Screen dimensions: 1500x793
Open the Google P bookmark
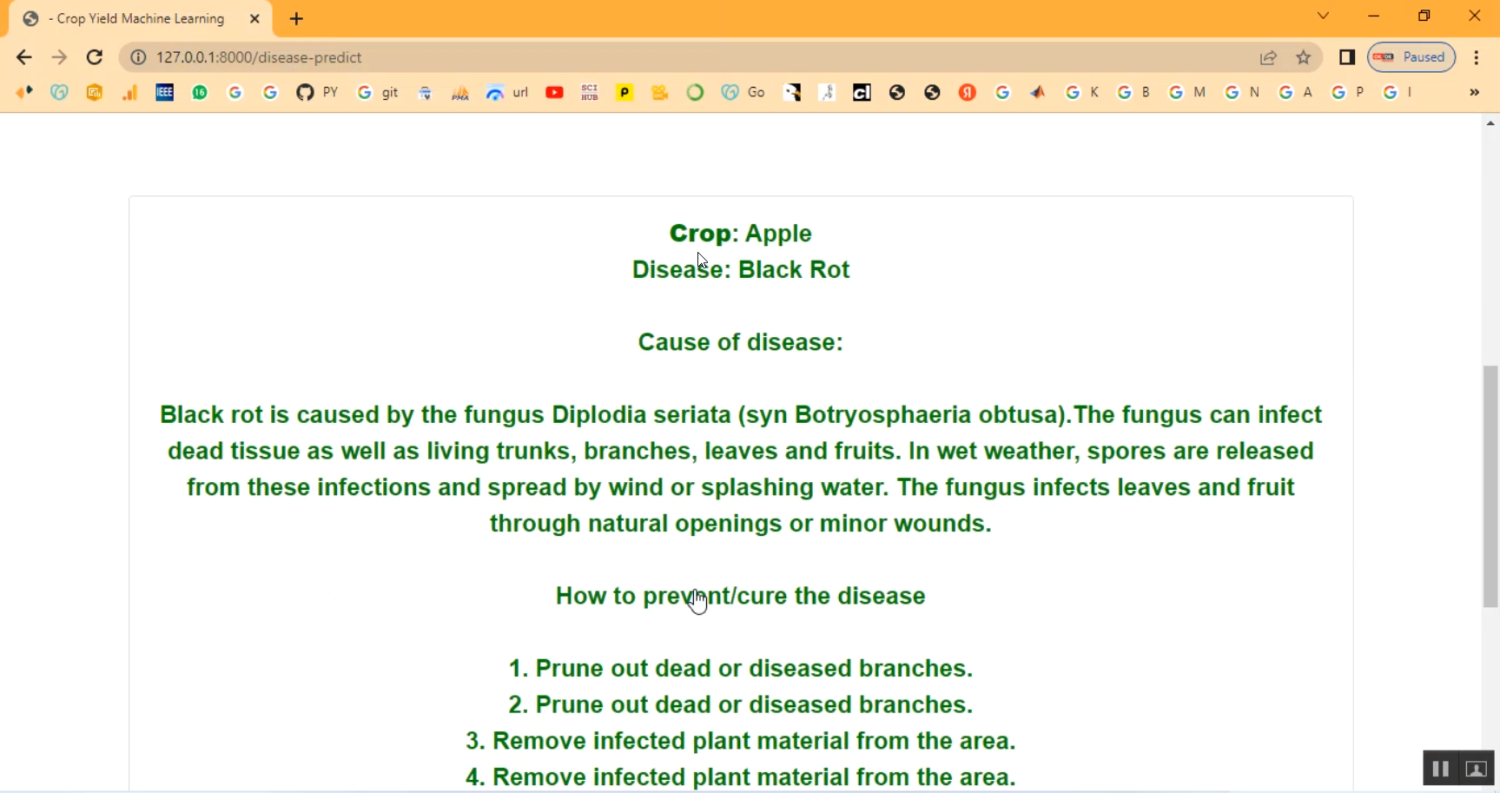[x=1347, y=92]
